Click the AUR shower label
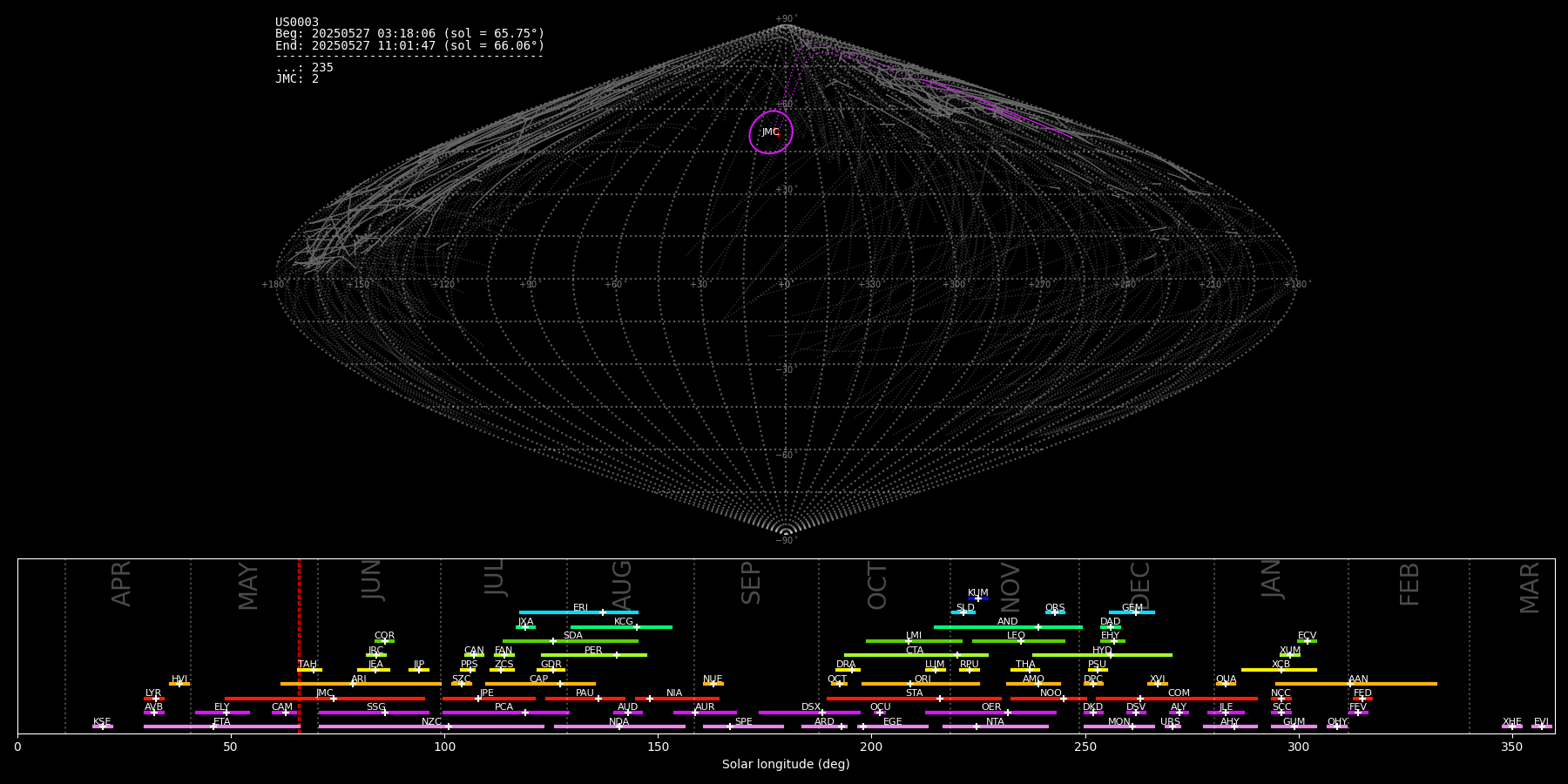The height and width of the screenshot is (784, 1568). click(705, 706)
